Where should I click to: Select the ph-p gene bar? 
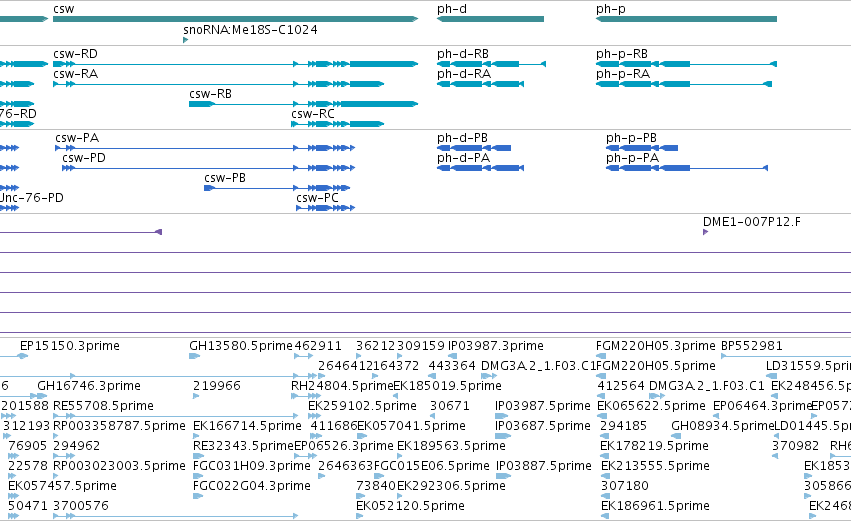[x=686, y=19]
